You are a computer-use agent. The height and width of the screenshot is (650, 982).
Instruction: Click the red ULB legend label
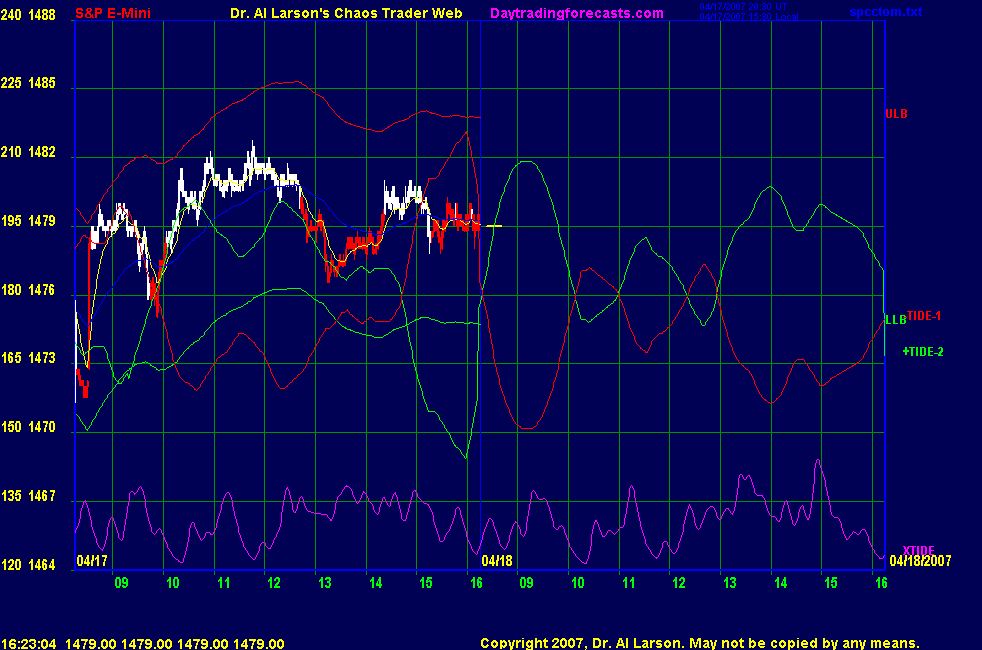[896, 113]
